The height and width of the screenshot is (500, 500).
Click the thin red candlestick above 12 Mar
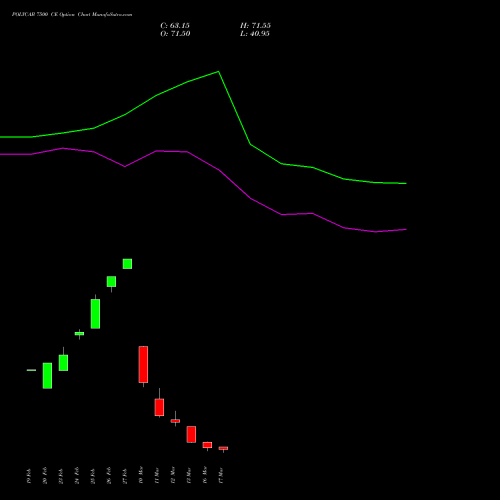click(175, 421)
